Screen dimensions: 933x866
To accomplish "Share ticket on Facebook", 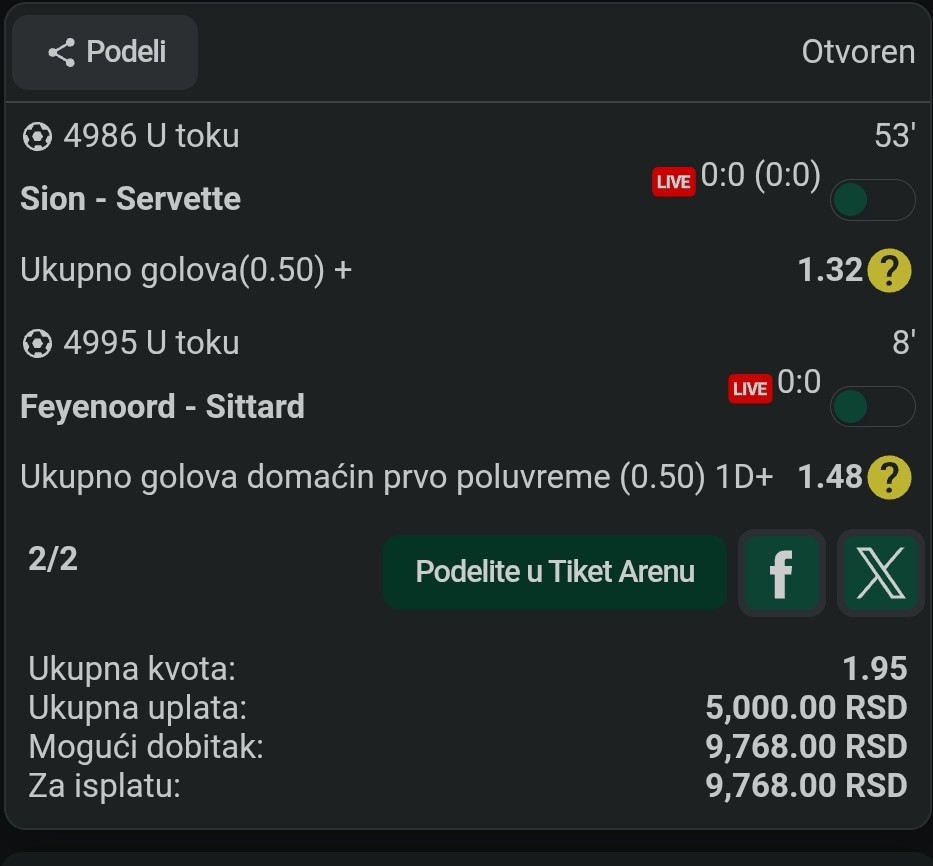I will pos(781,573).
